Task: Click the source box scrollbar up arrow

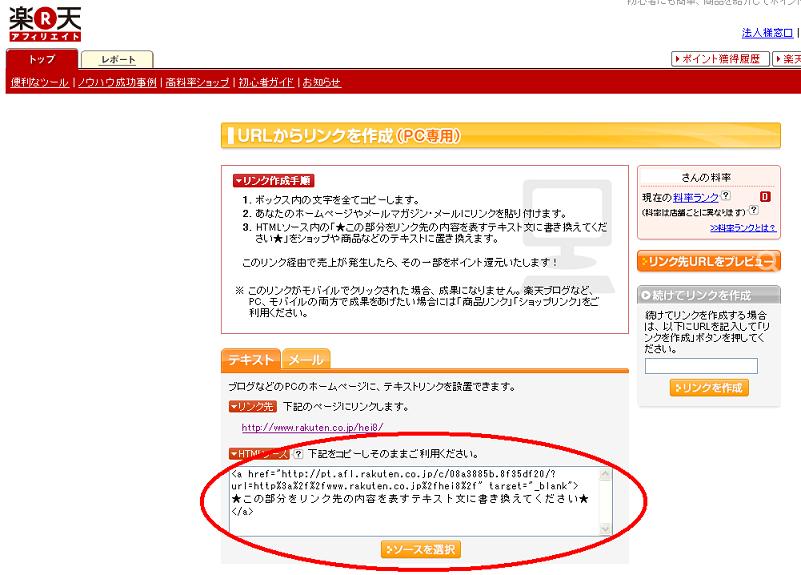Action: [605, 474]
